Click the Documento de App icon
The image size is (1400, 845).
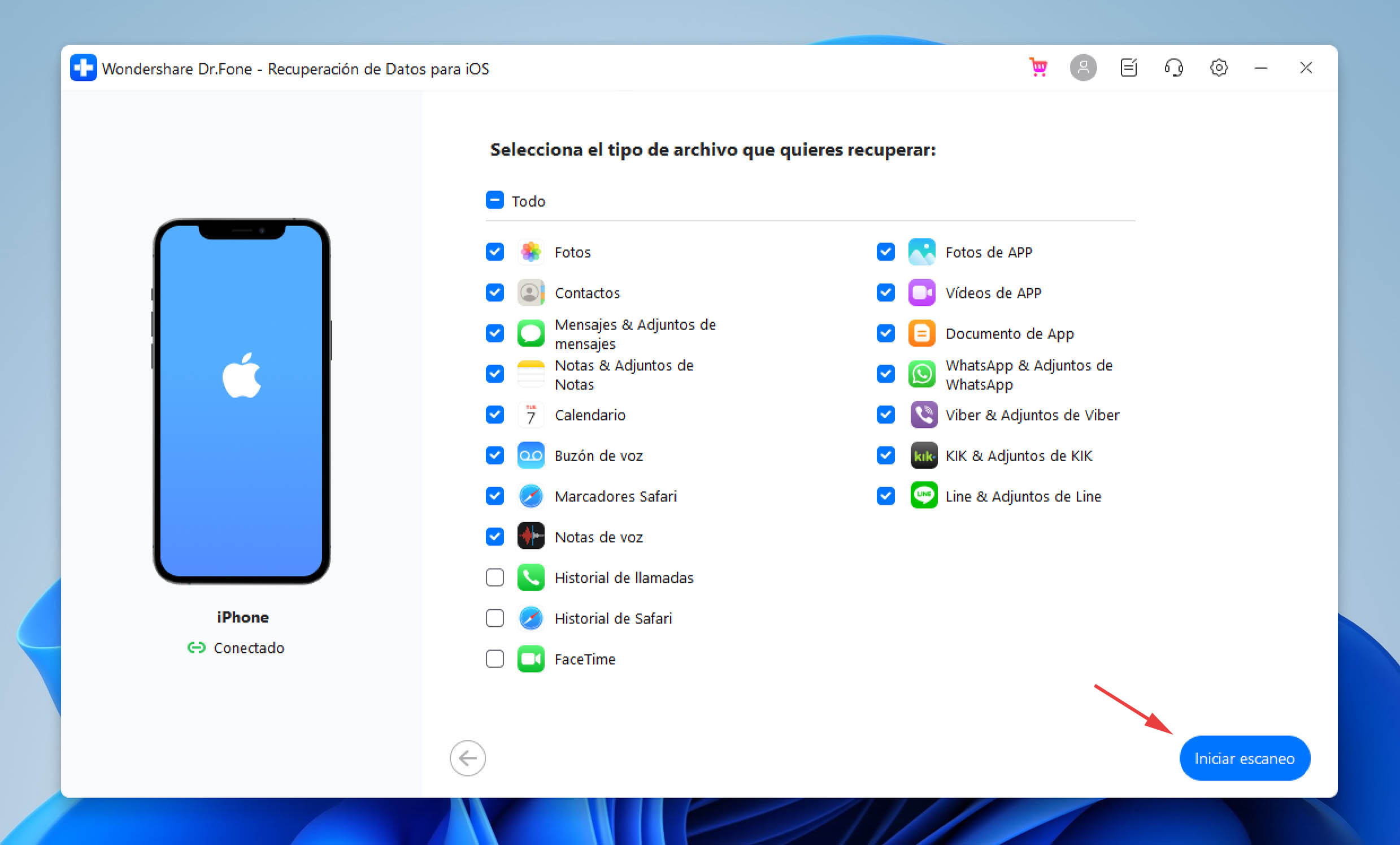click(x=921, y=333)
